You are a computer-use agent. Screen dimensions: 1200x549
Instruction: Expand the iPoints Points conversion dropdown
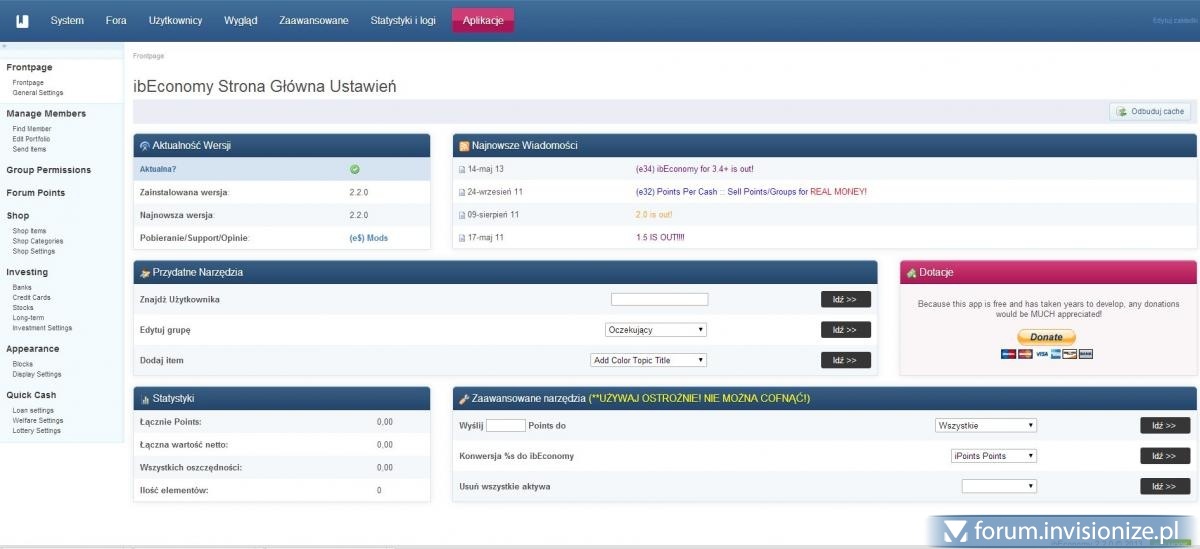[x=993, y=456]
